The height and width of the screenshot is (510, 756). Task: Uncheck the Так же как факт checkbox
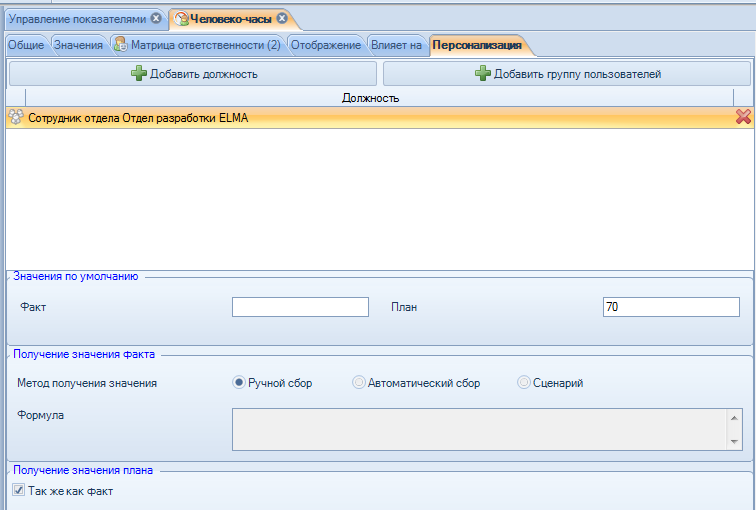(18, 490)
